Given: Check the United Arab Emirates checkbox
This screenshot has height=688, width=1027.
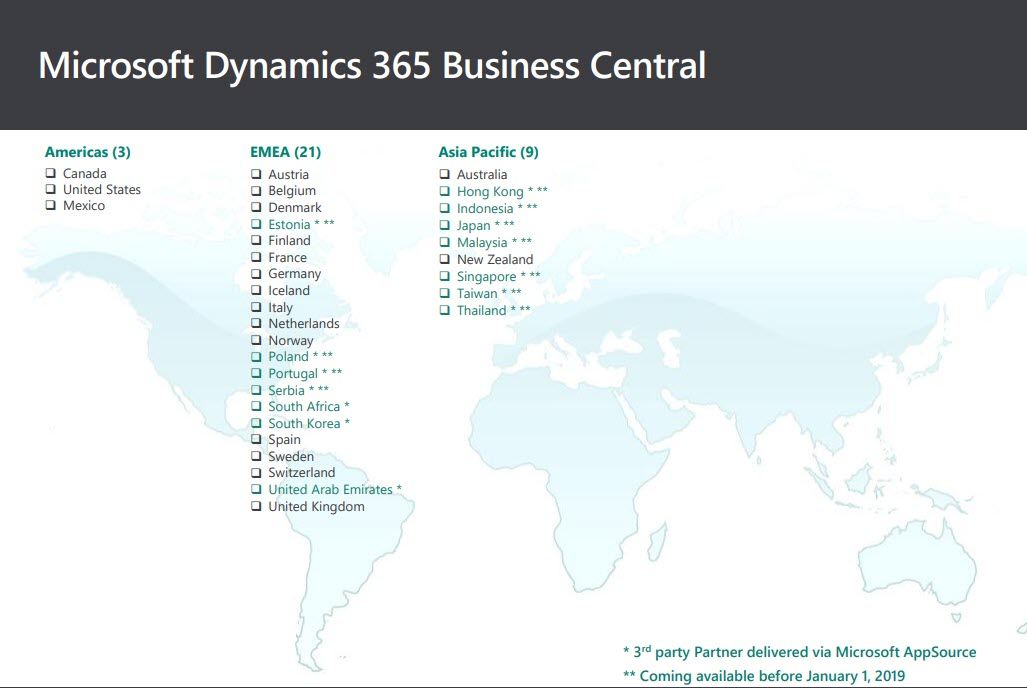Looking at the screenshot, I should pos(255,489).
